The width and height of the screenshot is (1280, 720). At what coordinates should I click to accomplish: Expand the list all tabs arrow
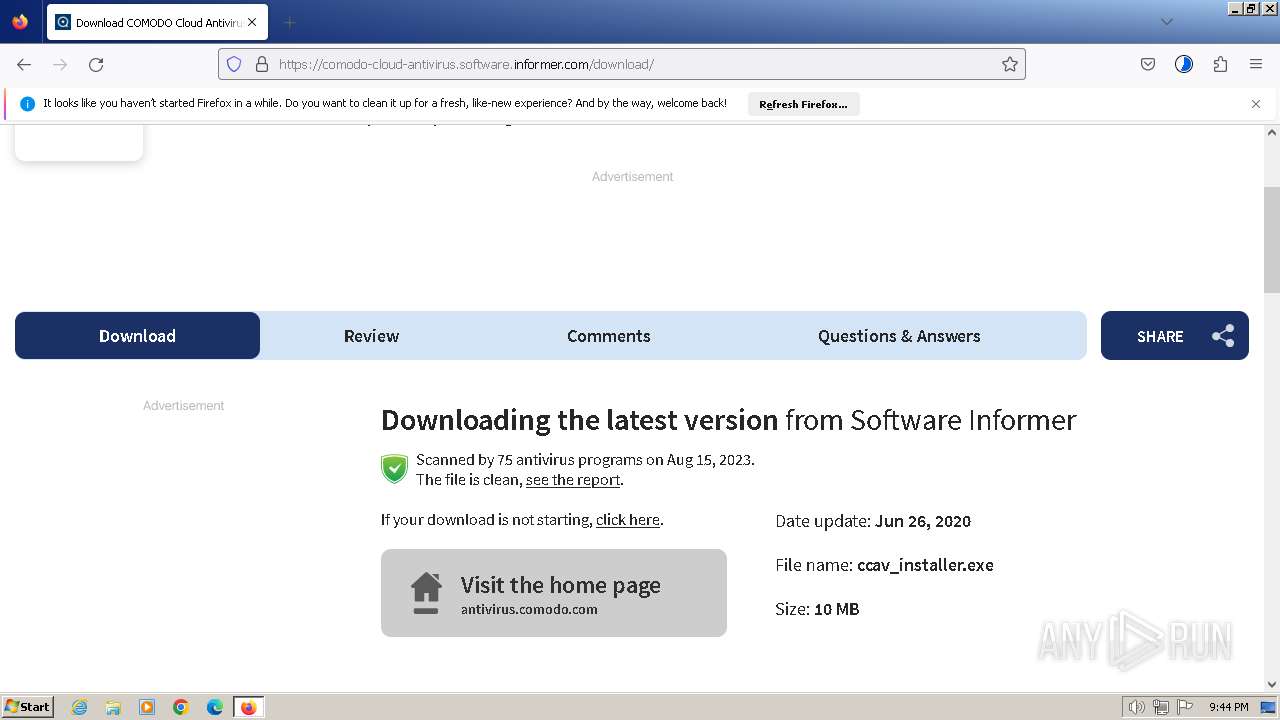coord(1166,22)
